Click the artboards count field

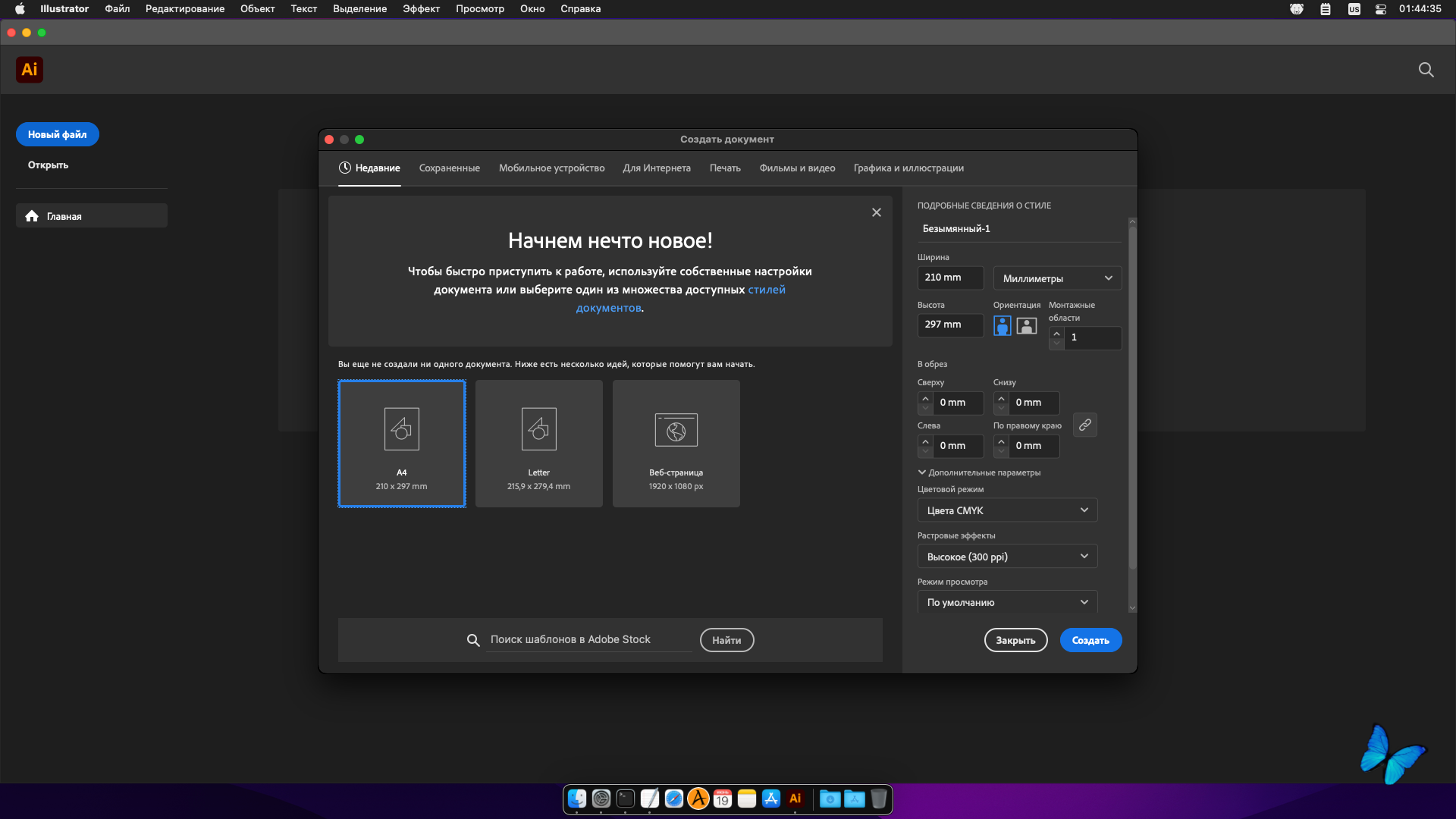point(1093,337)
